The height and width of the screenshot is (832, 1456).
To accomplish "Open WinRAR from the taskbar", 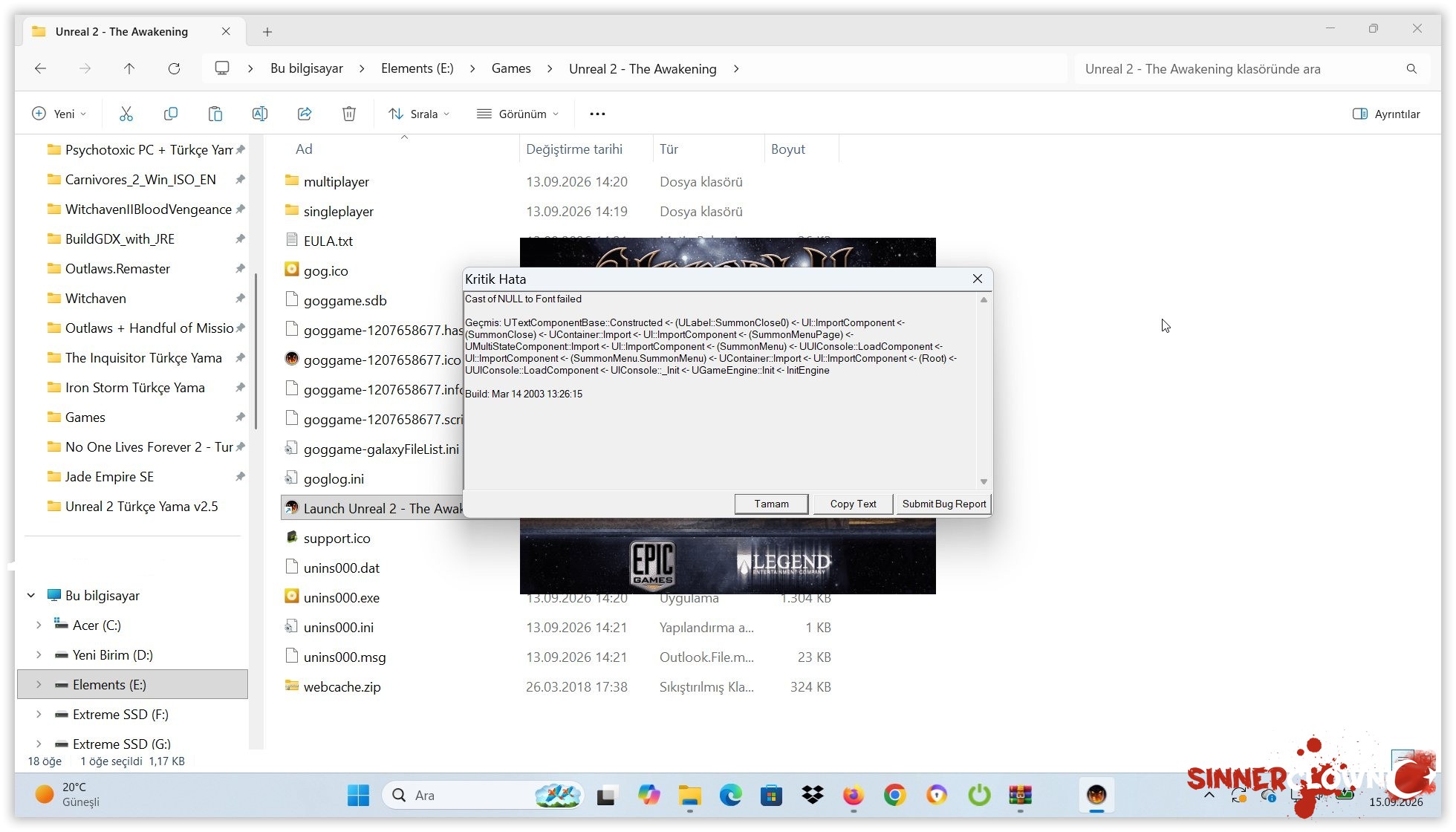I will pyautogui.click(x=1020, y=795).
